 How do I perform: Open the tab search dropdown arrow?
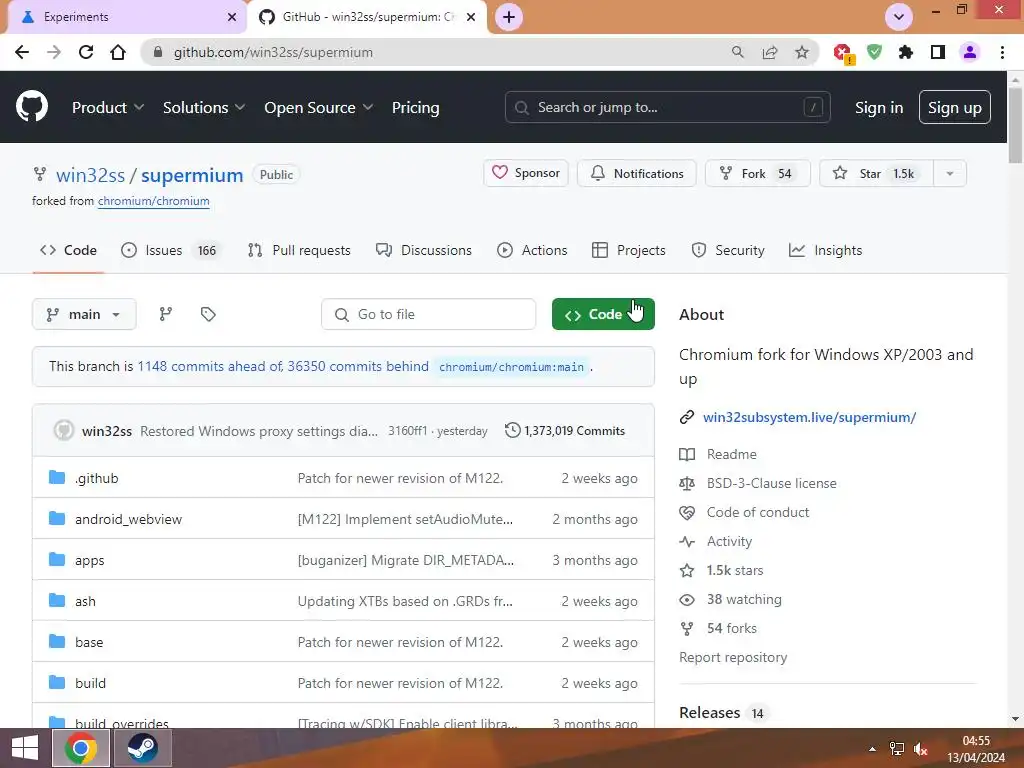point(899,17)
